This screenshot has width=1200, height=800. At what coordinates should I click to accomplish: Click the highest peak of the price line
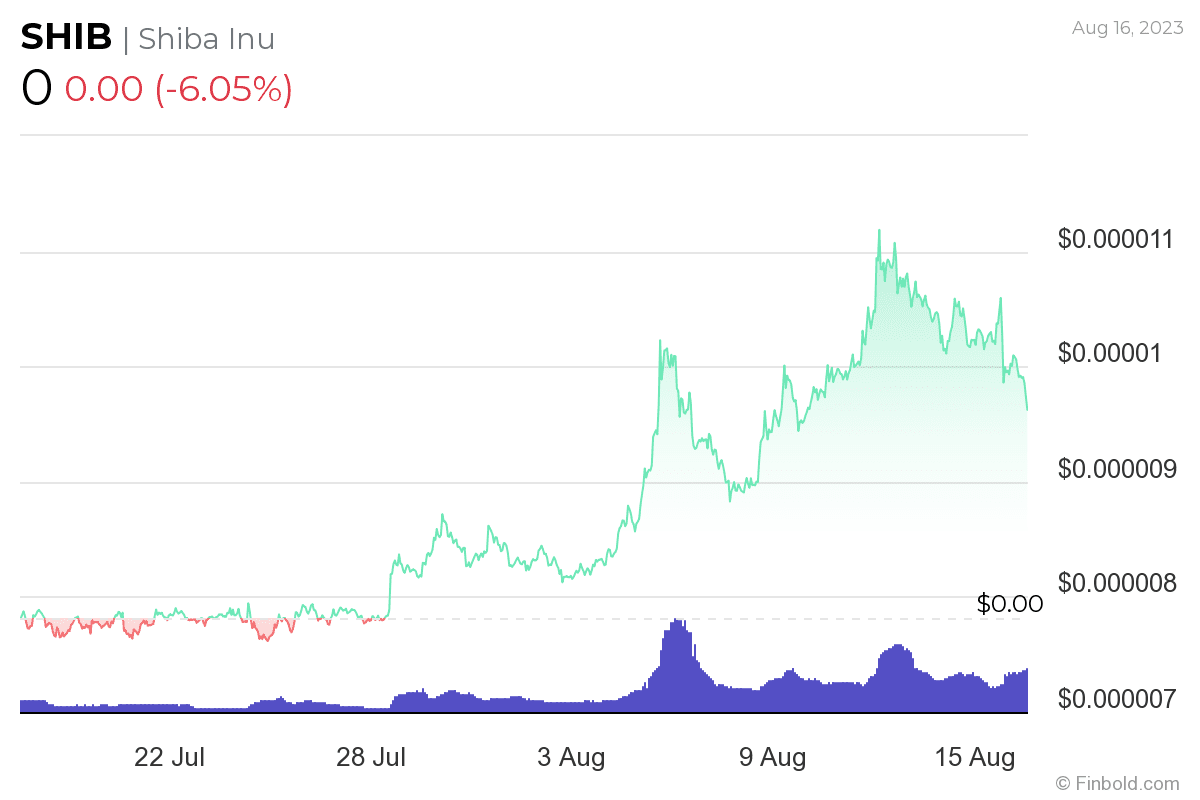[x=879, y=231]
